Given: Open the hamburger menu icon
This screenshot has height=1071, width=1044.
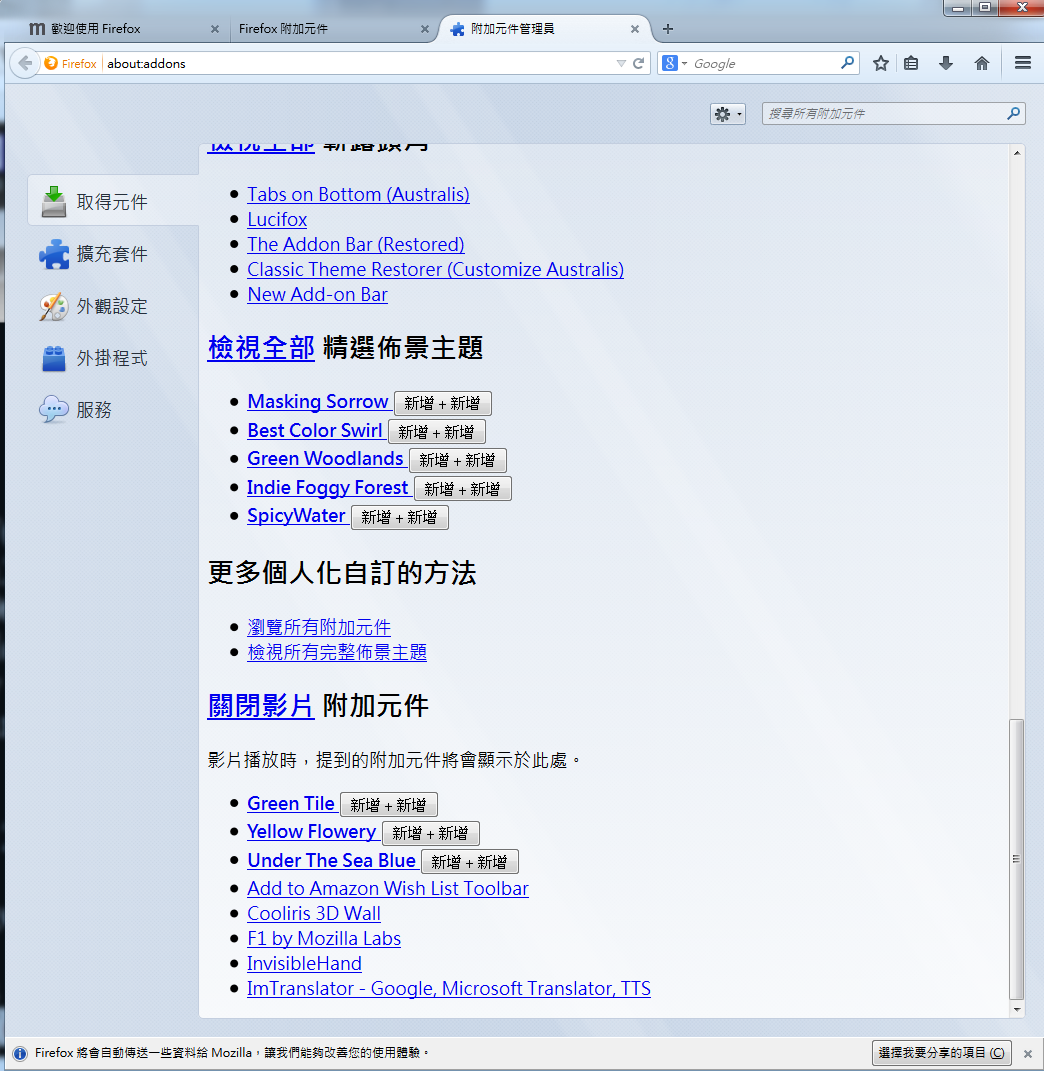Looking at the screenshot, I should pos(1023,64).
